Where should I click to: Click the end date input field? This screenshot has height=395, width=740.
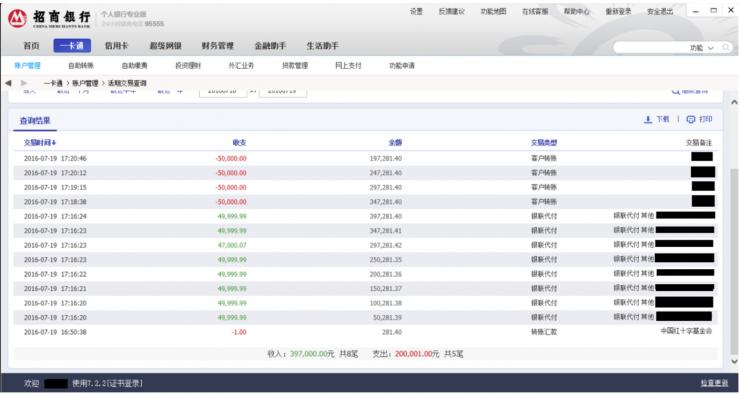click(283, 92)
